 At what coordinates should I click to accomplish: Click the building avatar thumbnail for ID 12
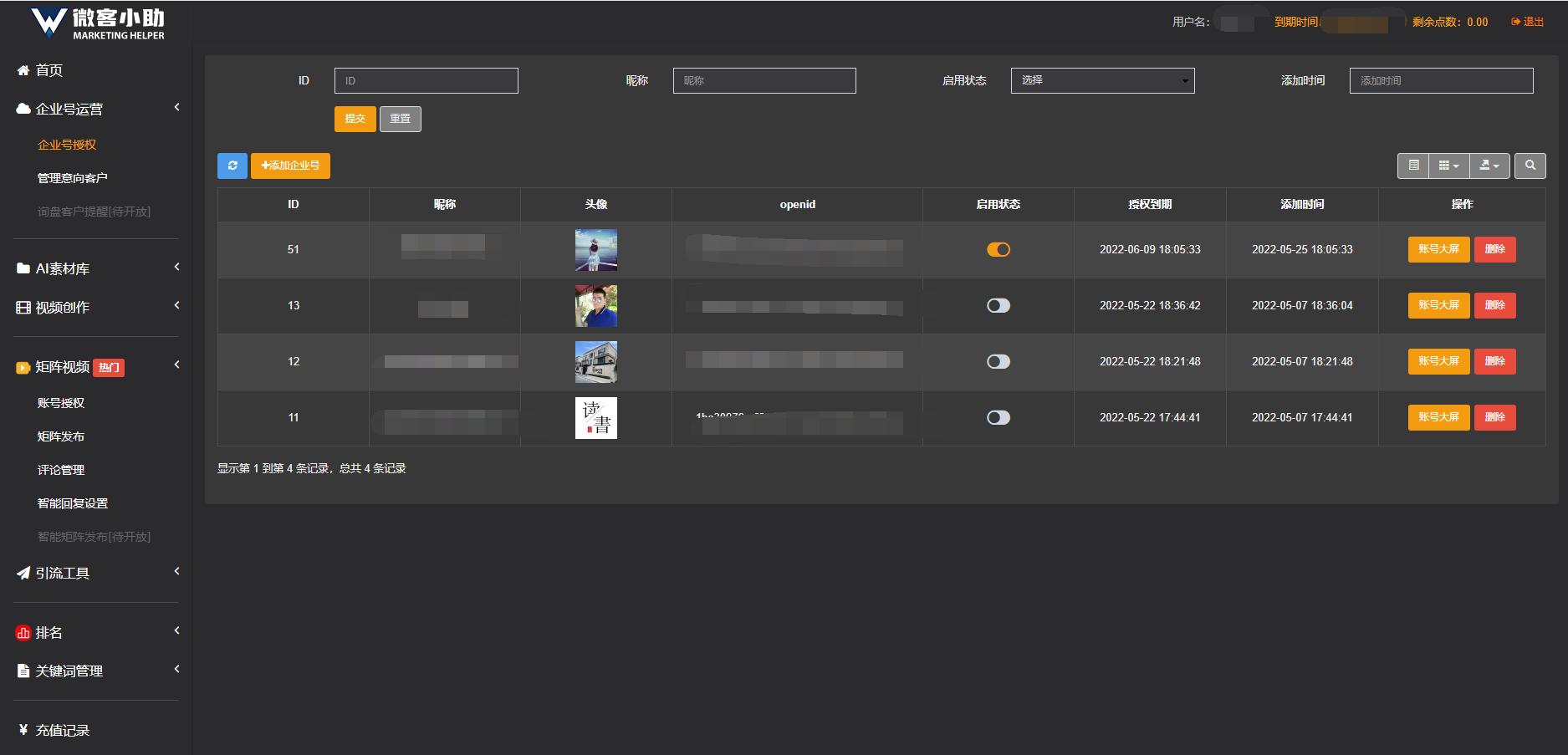pyautogui.click(x=596, y=362)
